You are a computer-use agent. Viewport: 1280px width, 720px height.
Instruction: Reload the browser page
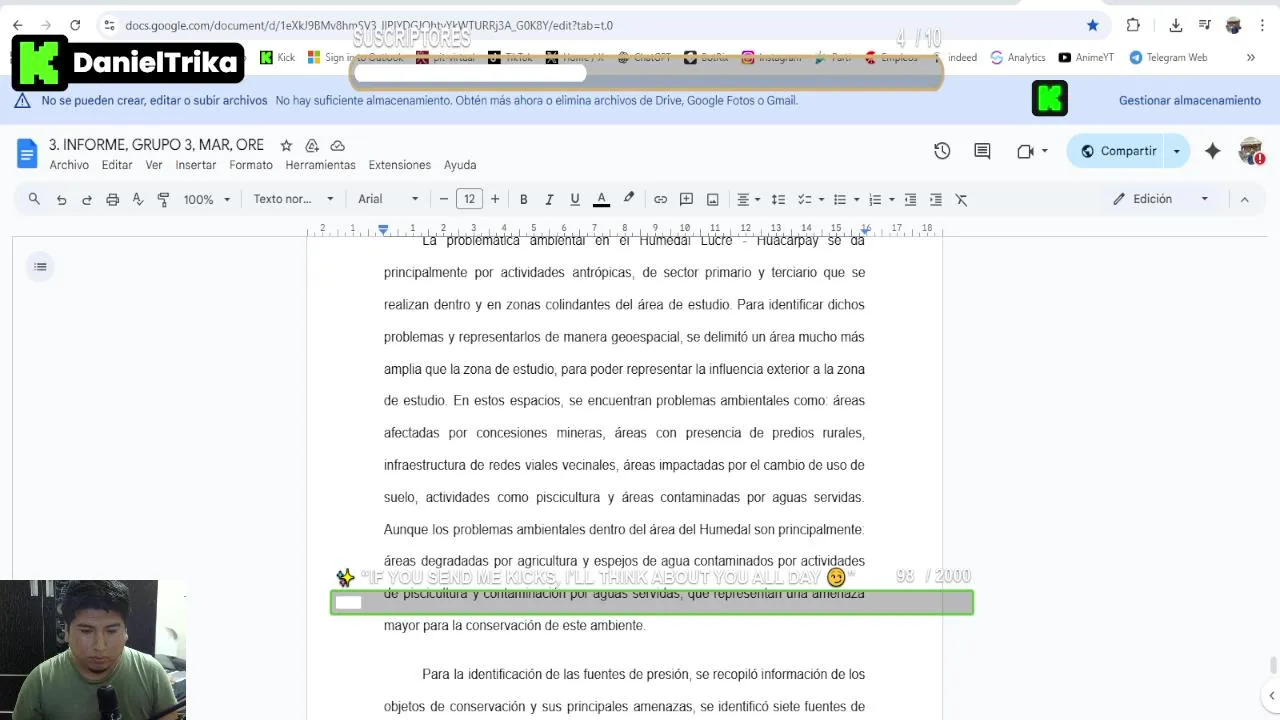coord(75,25)
